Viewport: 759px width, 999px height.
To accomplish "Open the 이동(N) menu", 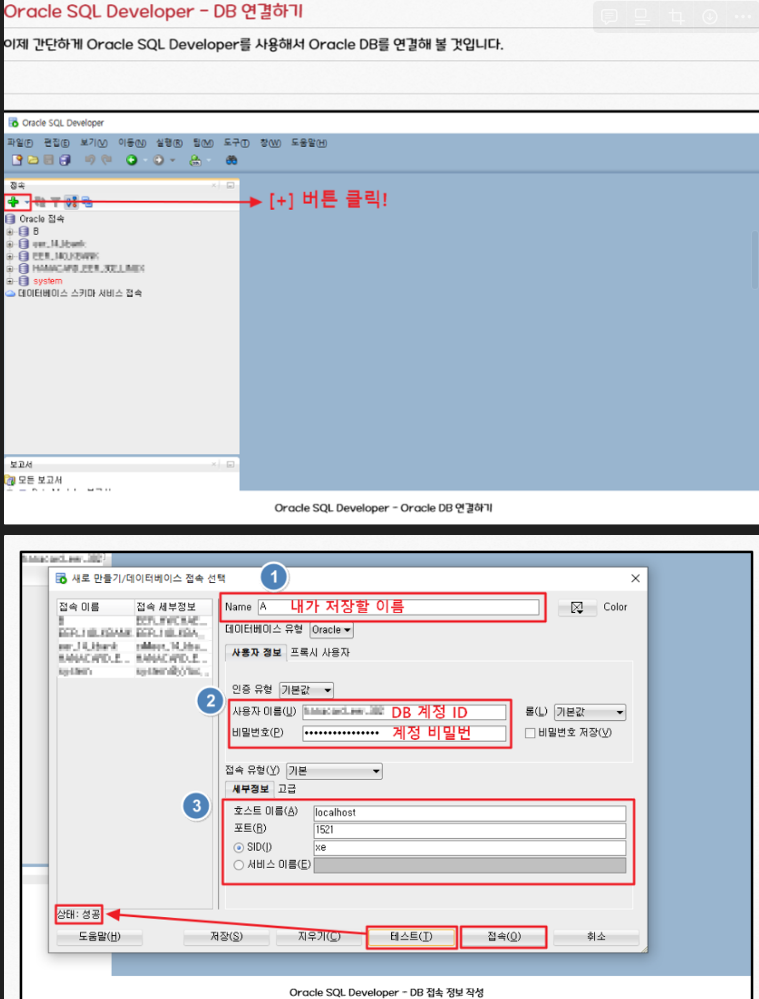I will 132,143.
